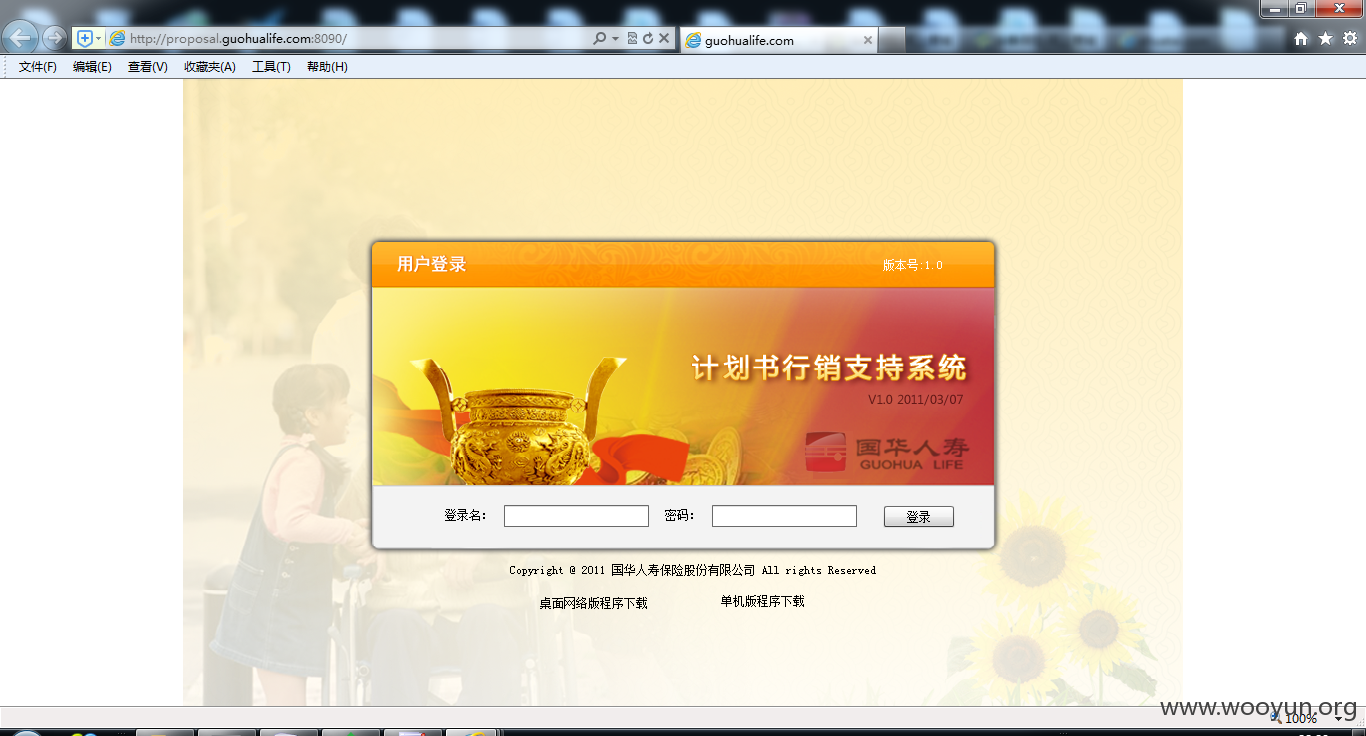Open Favorites with the star icon
This screenshot has width=1366, height=736.
1325,38
